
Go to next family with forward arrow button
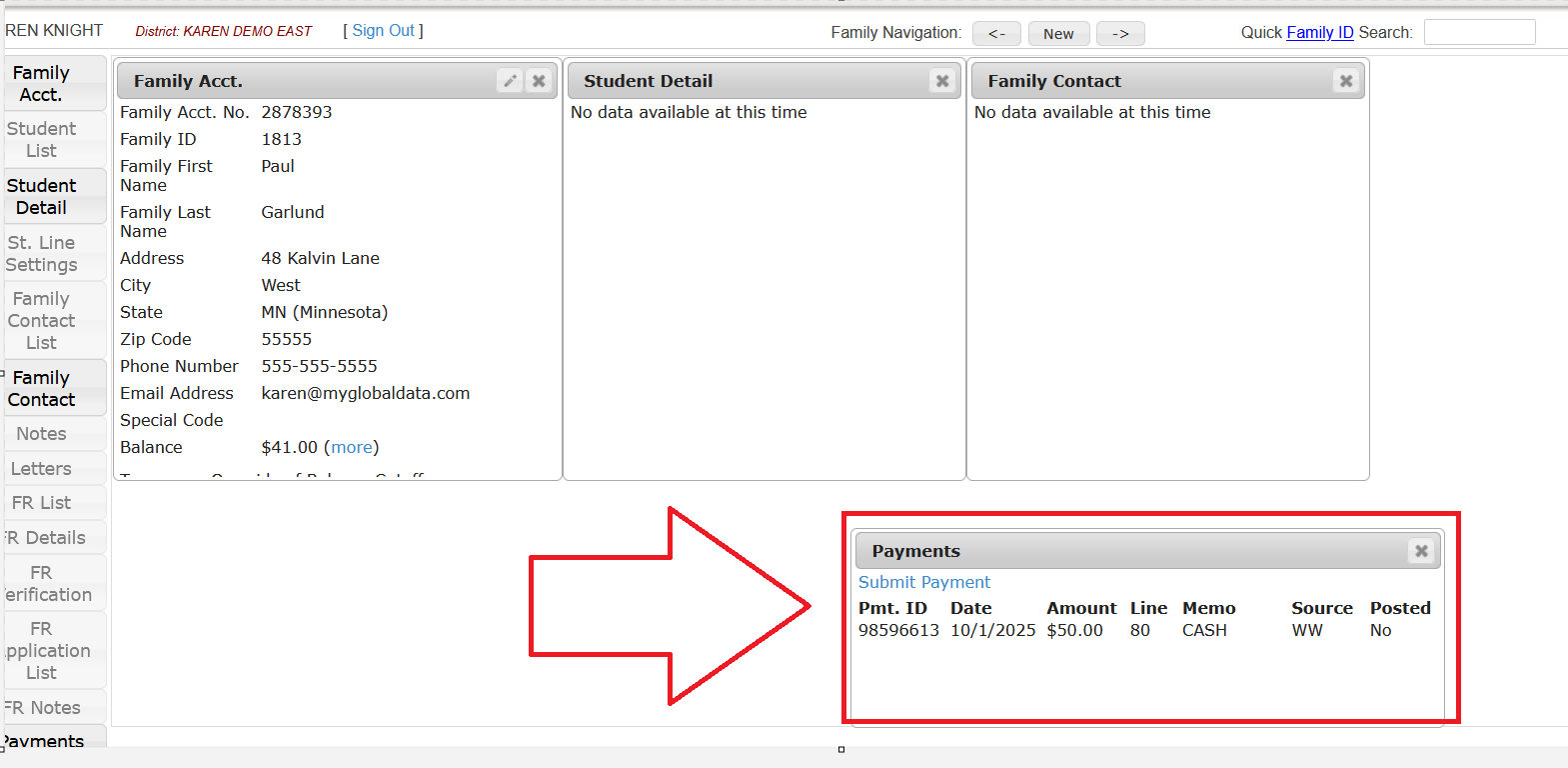(x=1120, y=34)
